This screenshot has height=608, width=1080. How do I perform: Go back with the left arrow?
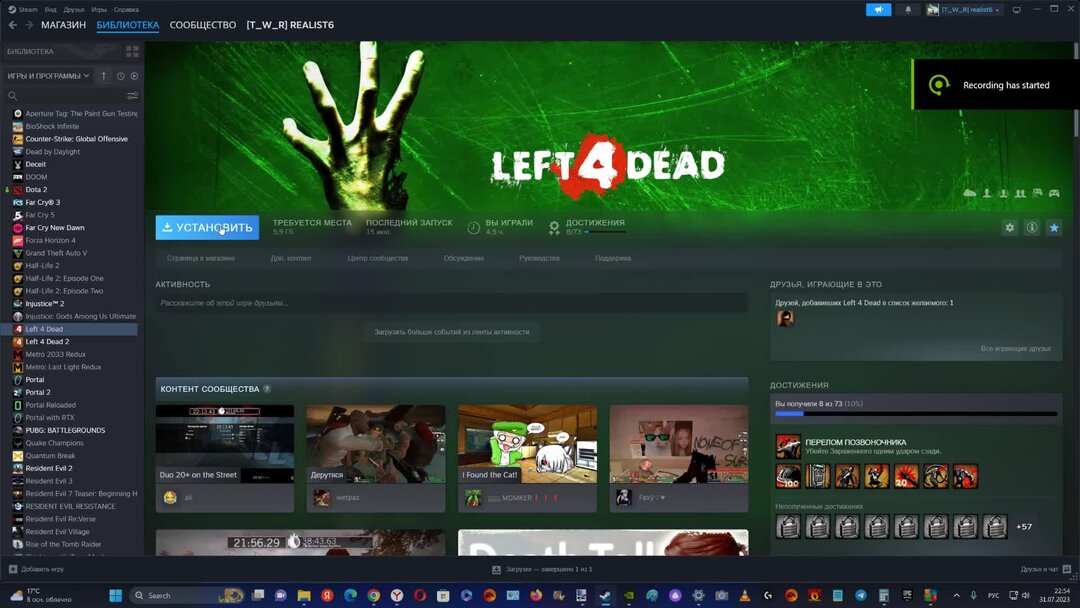[12, 25]
